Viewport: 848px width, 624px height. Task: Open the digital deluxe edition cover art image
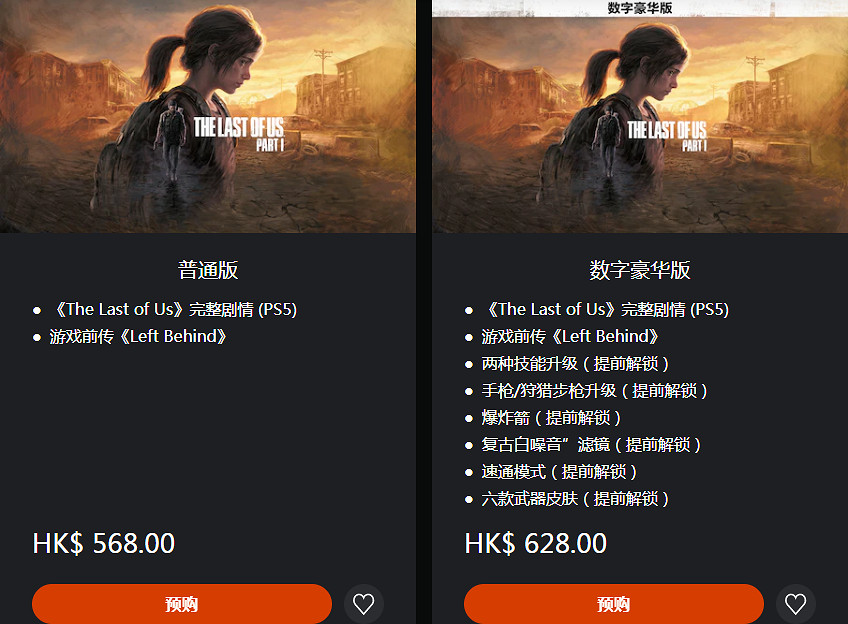[x=640, y=124]
